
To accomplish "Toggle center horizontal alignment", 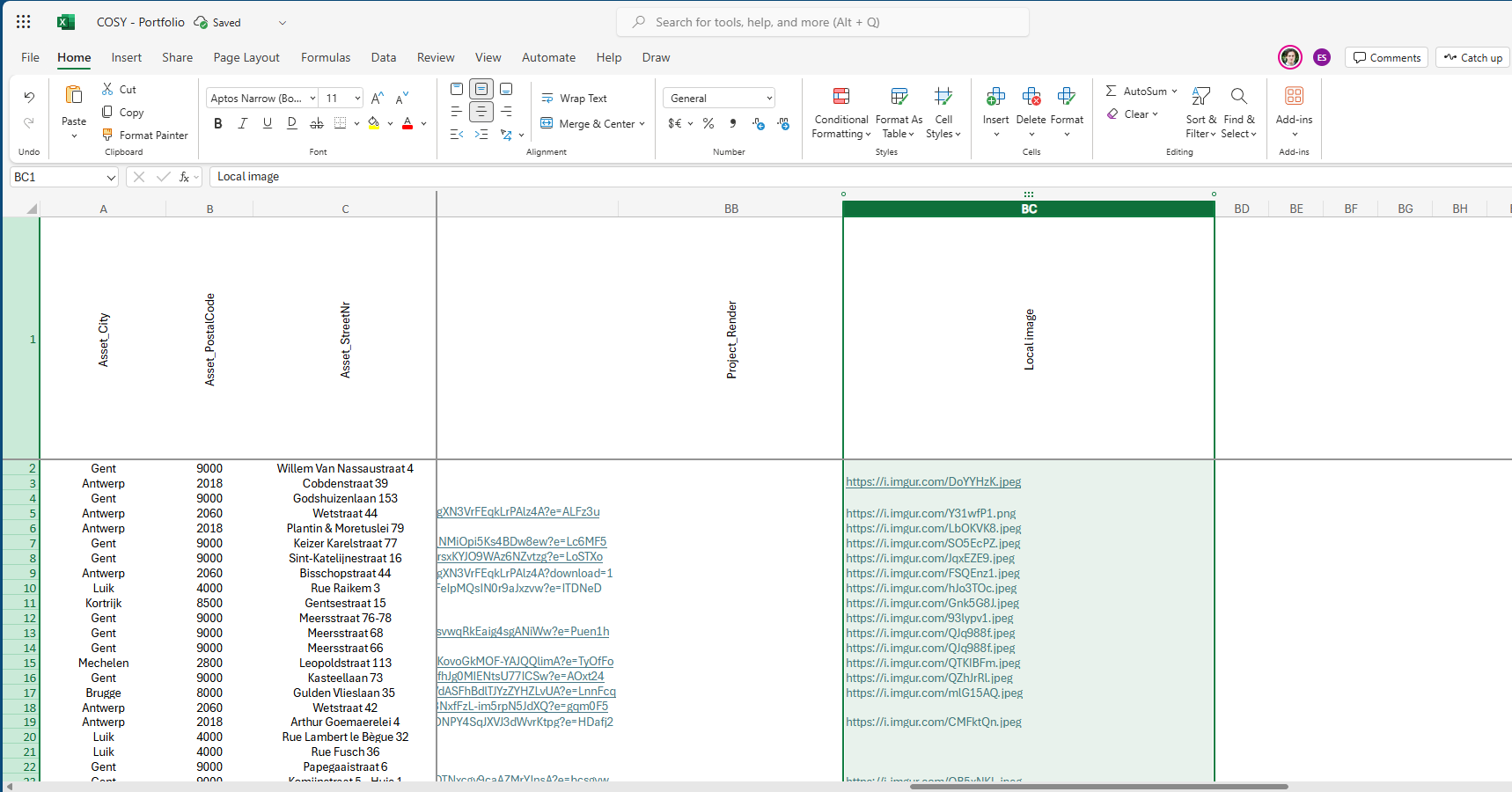I will click(x=481, y=112).
